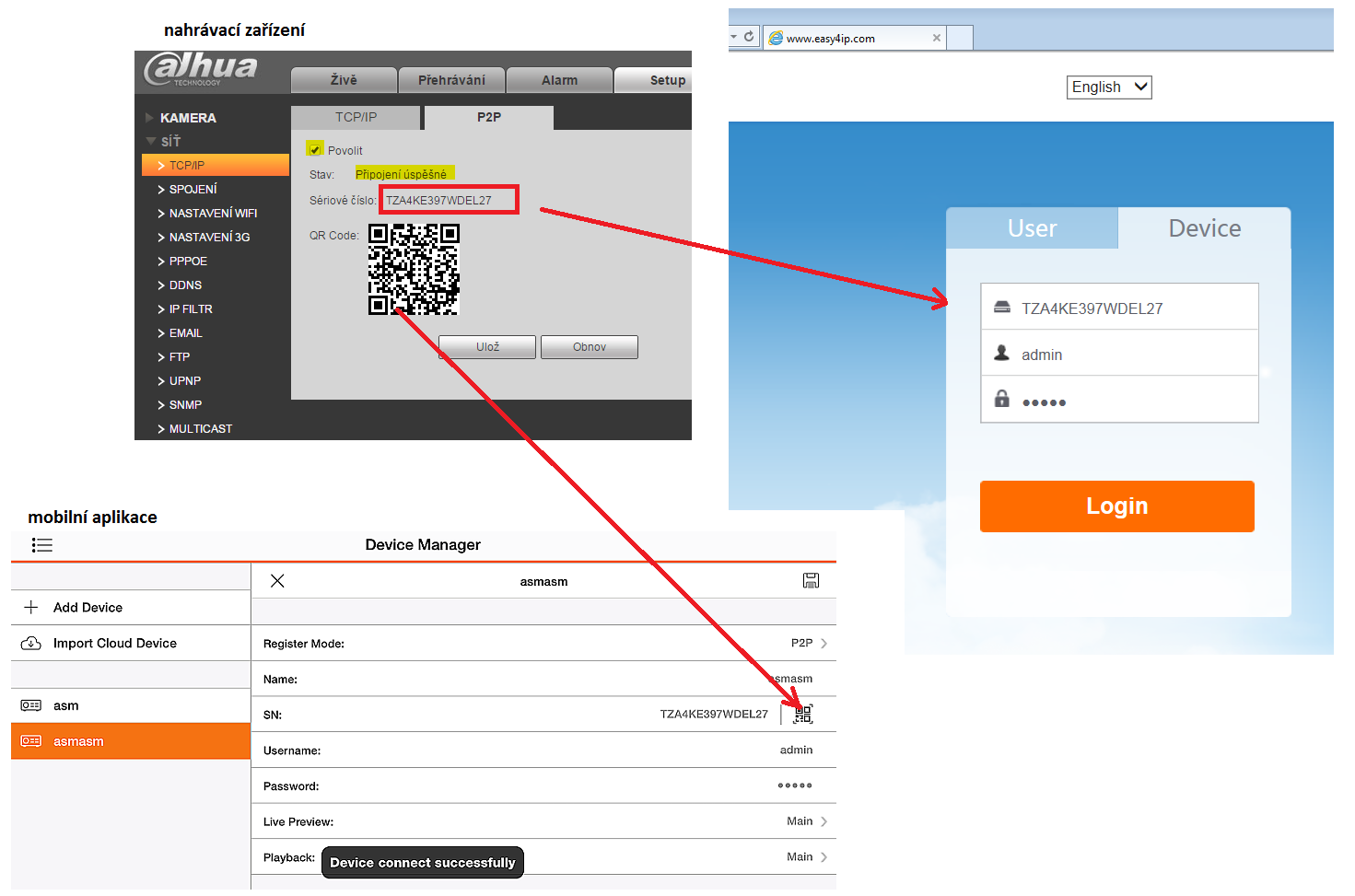Select Import Cloud Device
The height and width of the screenshot is (896, 1355).
click(131, 643)
